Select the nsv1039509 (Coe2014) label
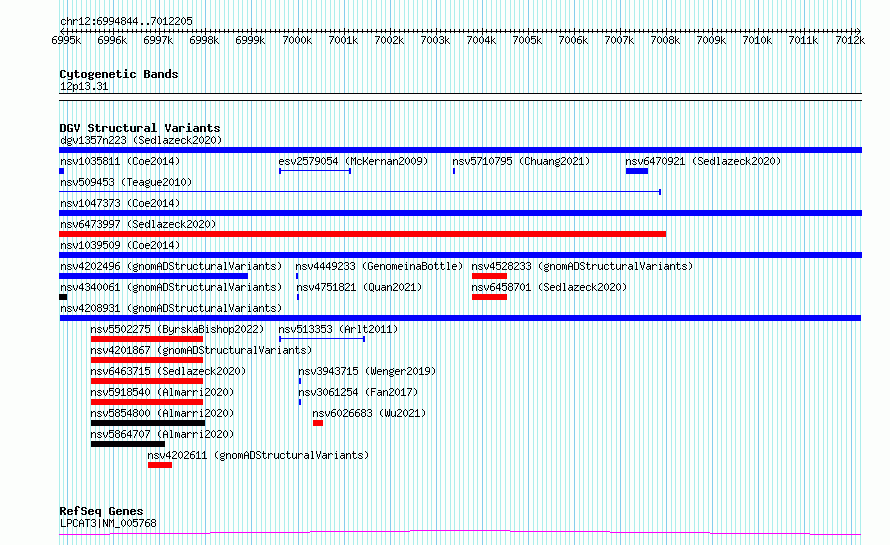The height and width of the screenshot is (545, 890). pos(120,245)
